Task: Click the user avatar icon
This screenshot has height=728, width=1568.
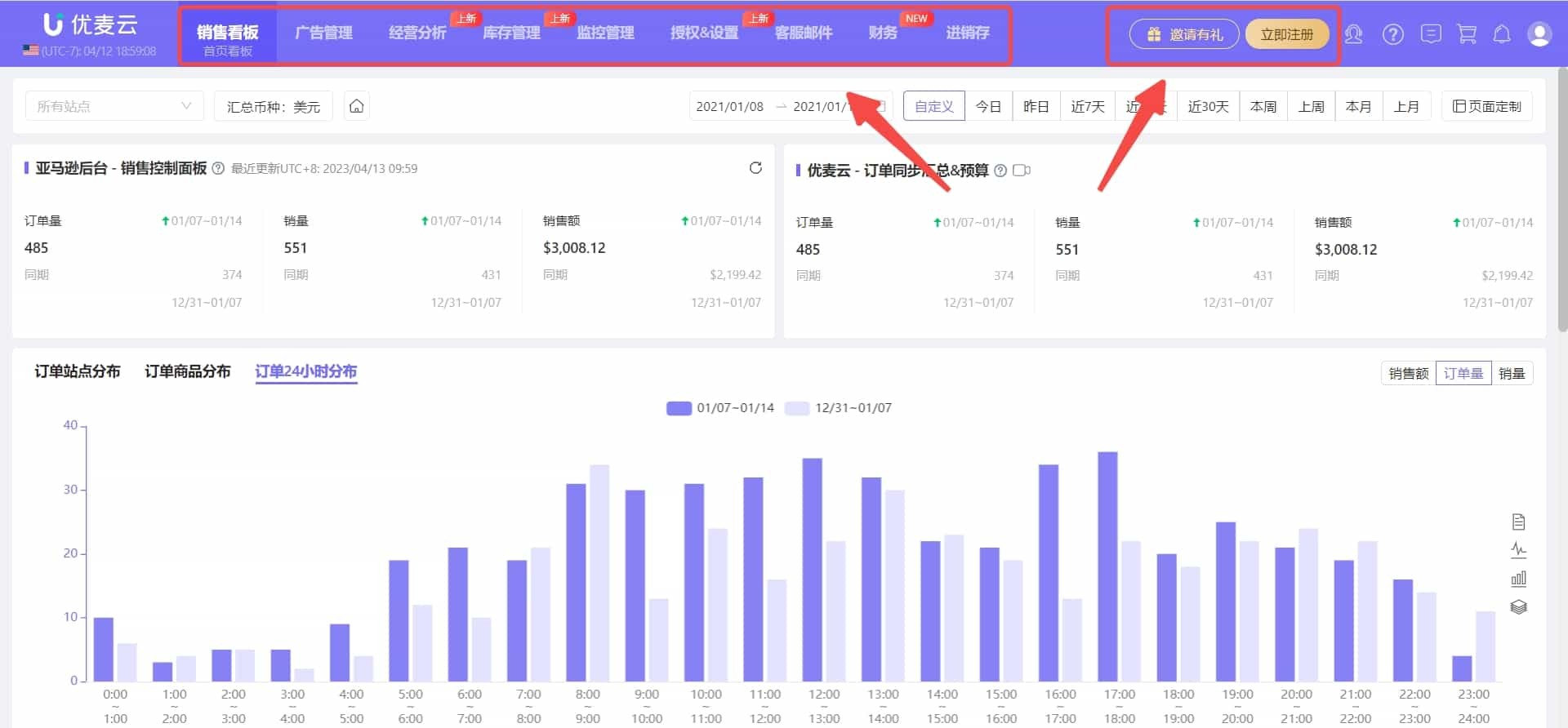Action: click(x=1539, y=34)
